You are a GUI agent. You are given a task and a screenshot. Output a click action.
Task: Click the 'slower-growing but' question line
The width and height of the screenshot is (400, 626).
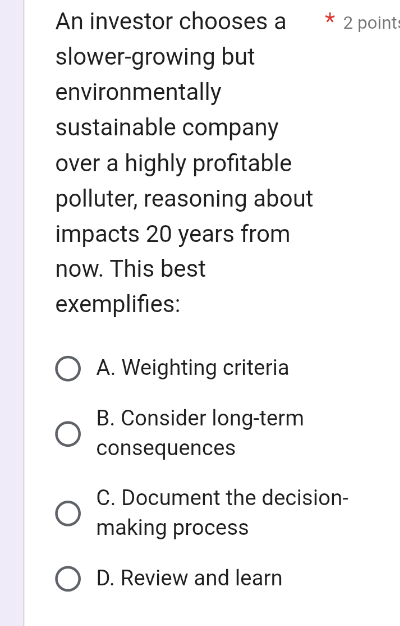coord(155,57)
